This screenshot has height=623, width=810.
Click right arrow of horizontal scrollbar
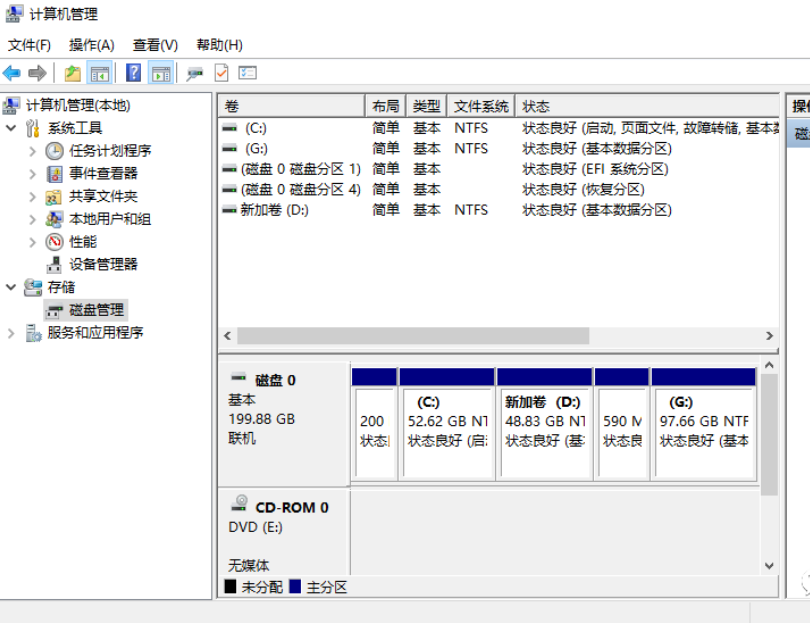pos(769,336)
